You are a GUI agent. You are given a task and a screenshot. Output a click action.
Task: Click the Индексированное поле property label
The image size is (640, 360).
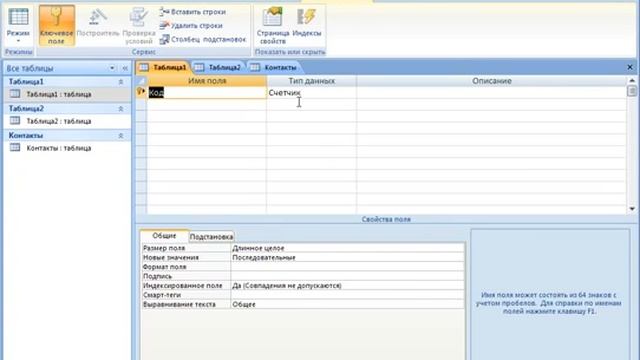pos(182,286)
